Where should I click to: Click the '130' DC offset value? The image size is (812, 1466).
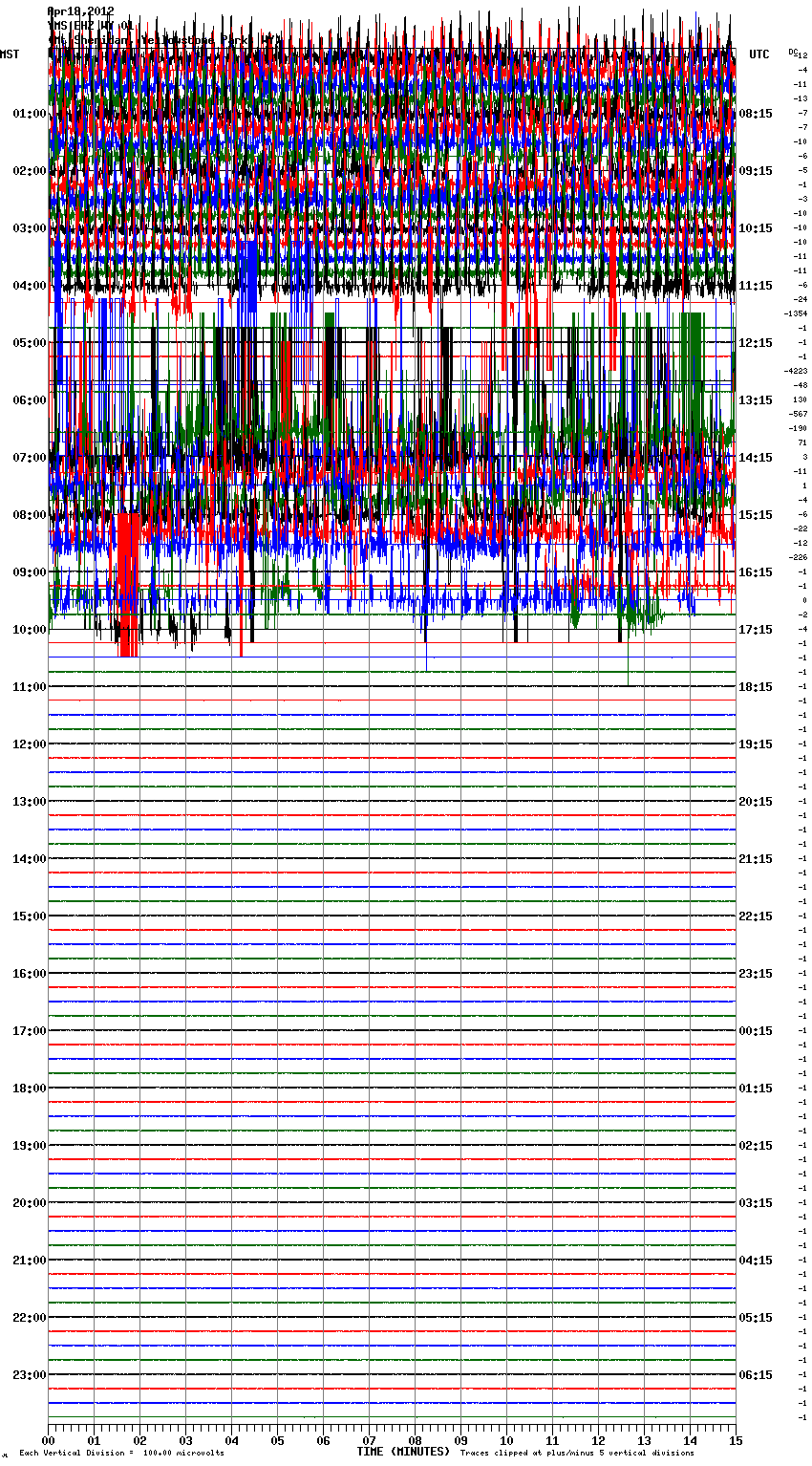[x=801, y=399]
